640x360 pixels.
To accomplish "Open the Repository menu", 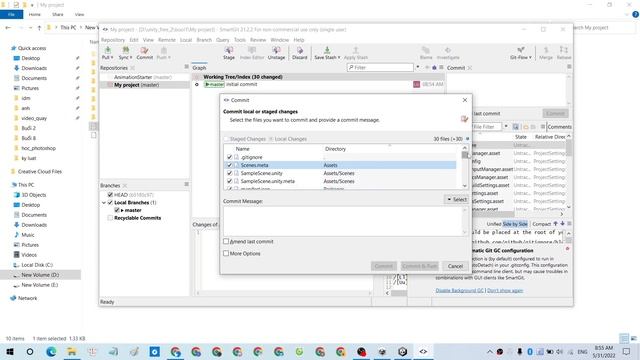I will point(113,40).
